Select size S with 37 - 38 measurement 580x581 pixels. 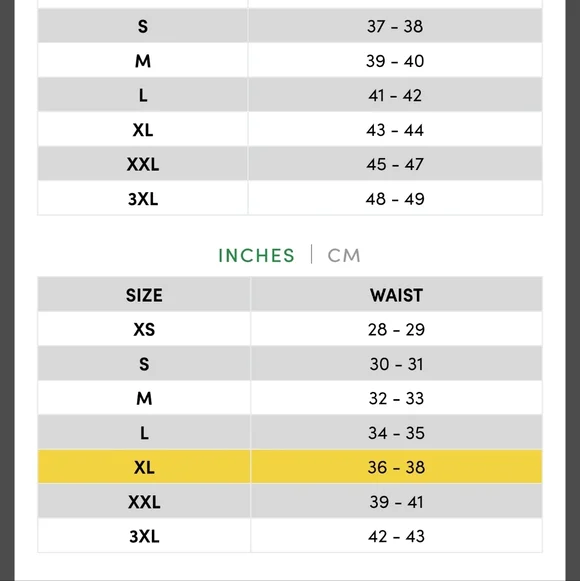pyautogui.click(x=290, y=26)
